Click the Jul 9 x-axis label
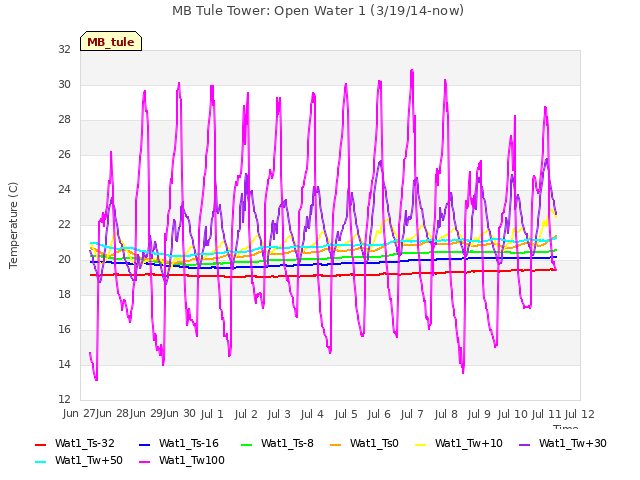This screenshot has height=480, width=640. click(479, 414)
